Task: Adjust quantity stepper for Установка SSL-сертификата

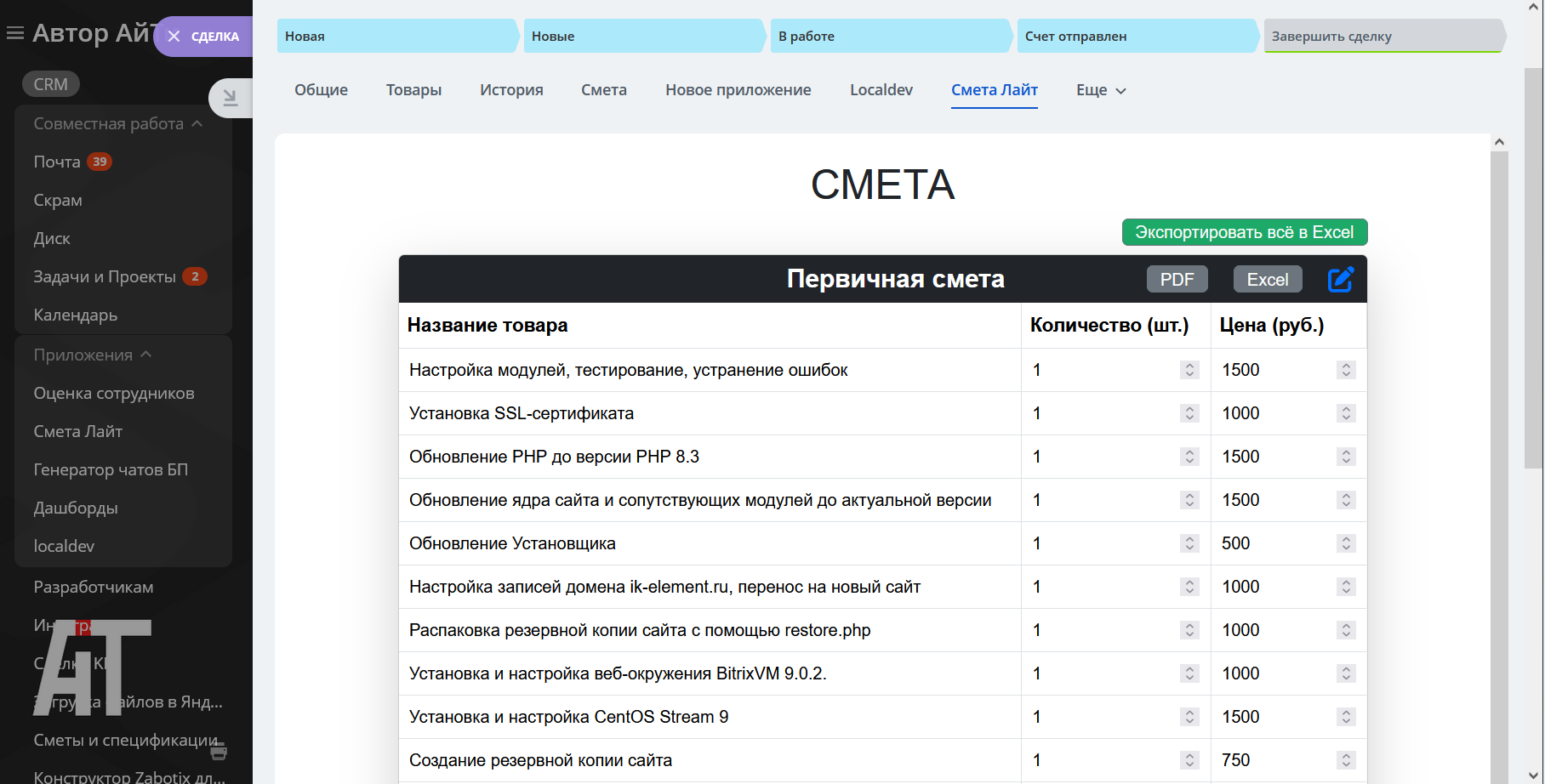Action: pyautogui.click(x=1189, y=413)
